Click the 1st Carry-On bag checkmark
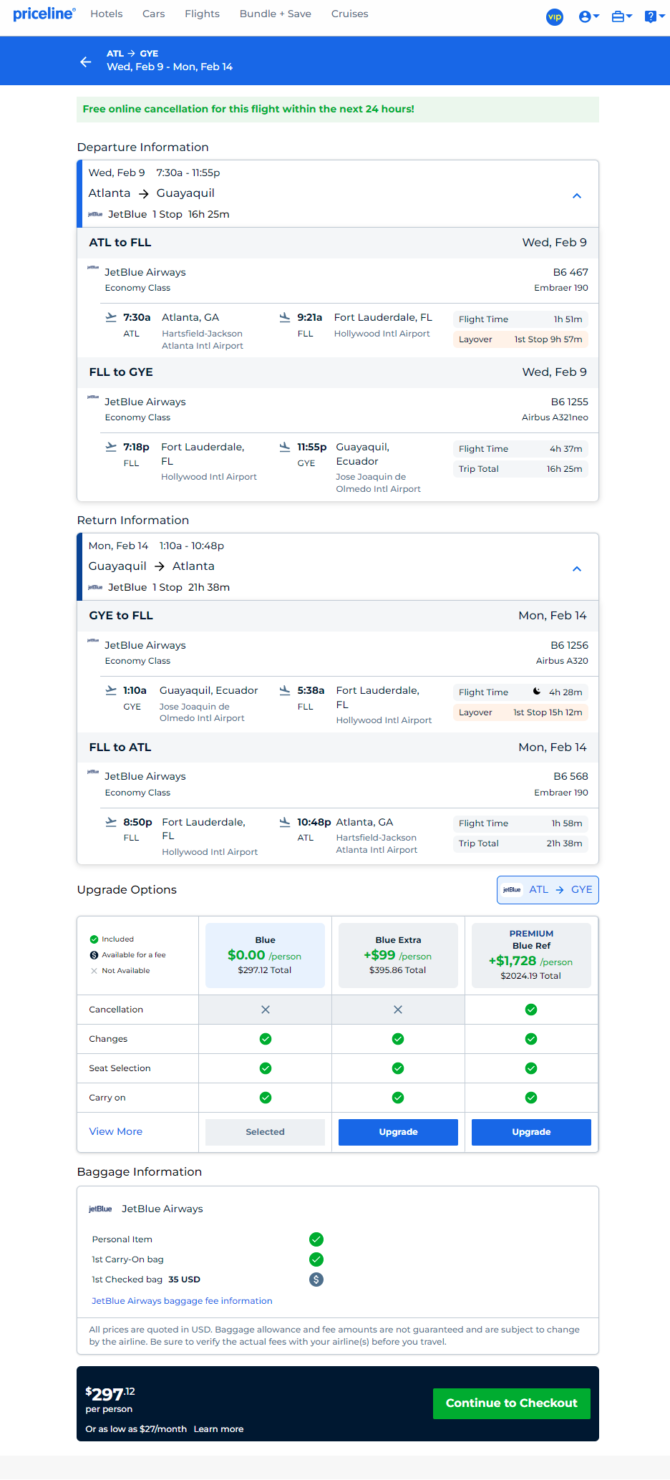The image size is (670, 1480). coord(316,1259)
